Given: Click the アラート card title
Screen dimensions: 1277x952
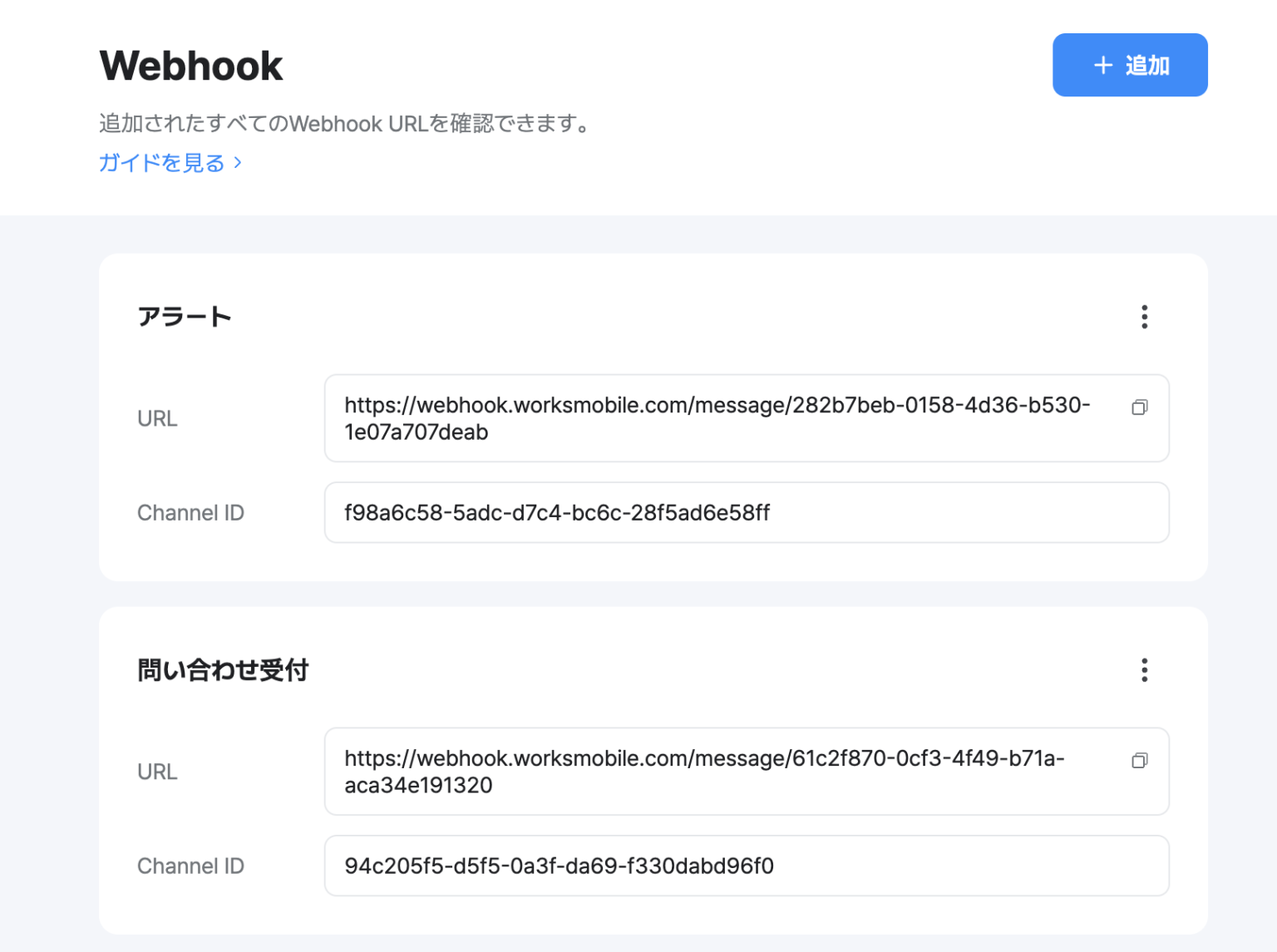Looking at the screenshot, I should (x=185, y=316).
